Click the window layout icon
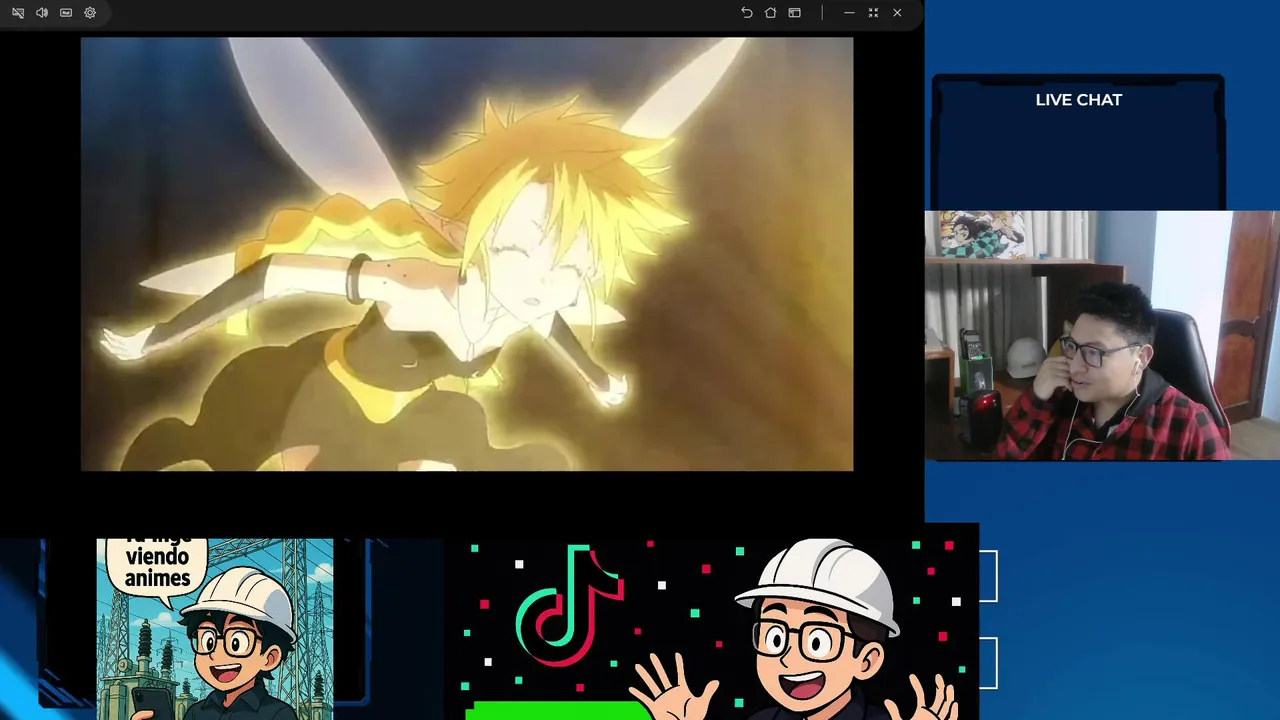Image resolution: width=1280 pixels, height=720 pixels. (x=794, y=13)
